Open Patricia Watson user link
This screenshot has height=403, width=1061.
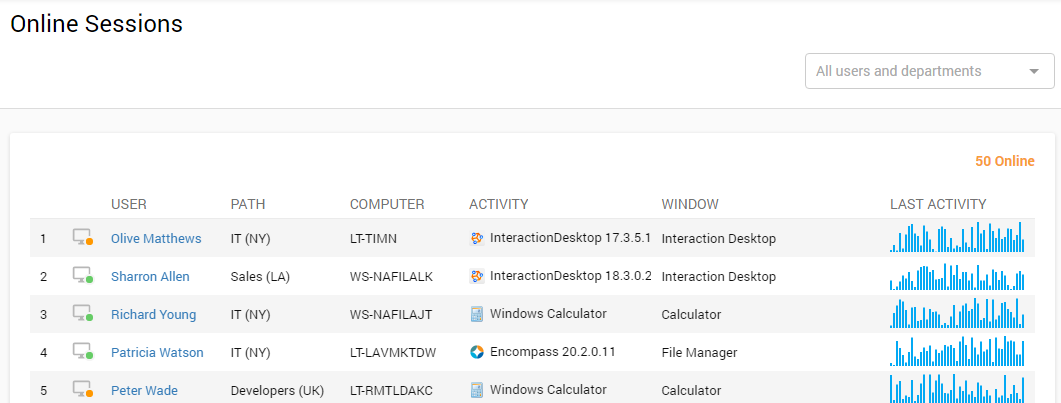(x=157, y=352)
